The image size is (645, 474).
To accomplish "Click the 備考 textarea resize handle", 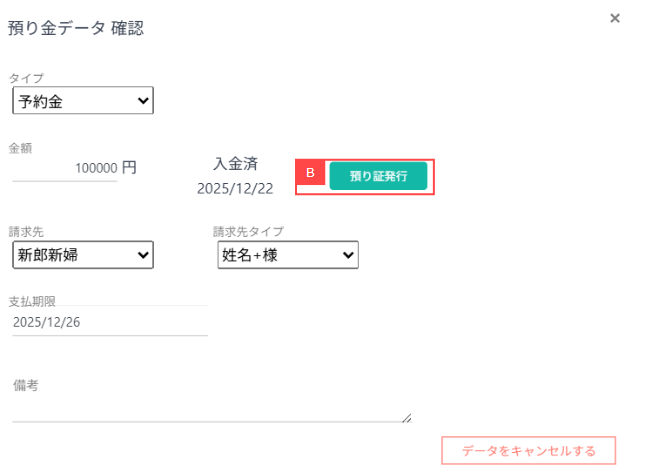I will (x=406, y=419).
